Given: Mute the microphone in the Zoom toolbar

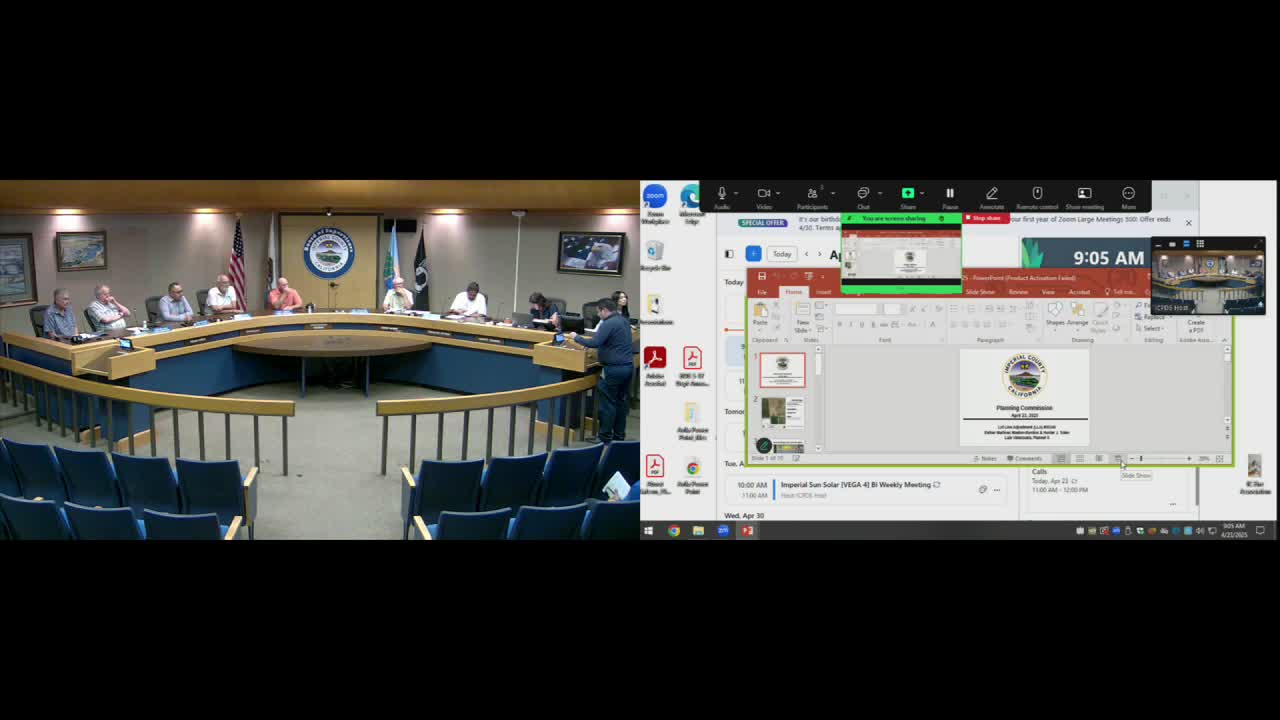Looking at the screenshot, I should click(720, 194).
